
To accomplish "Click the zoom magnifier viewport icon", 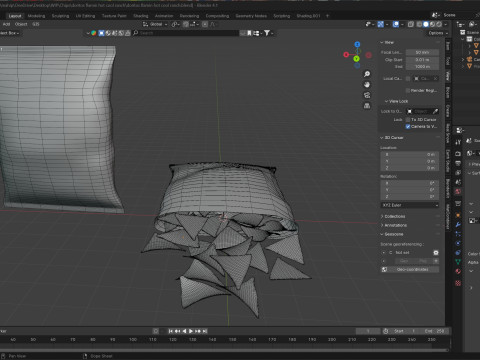I will click(367, 74).
